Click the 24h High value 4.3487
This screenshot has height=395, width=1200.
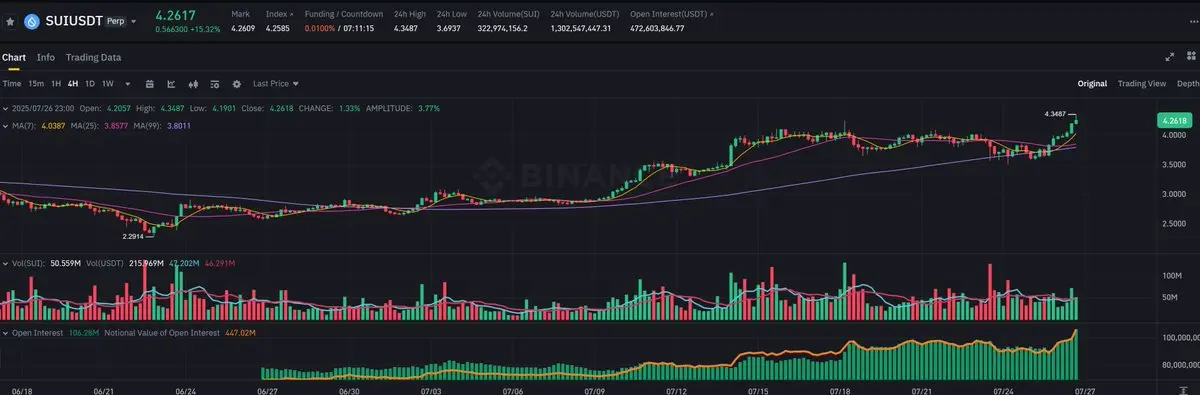click(407, 28)
